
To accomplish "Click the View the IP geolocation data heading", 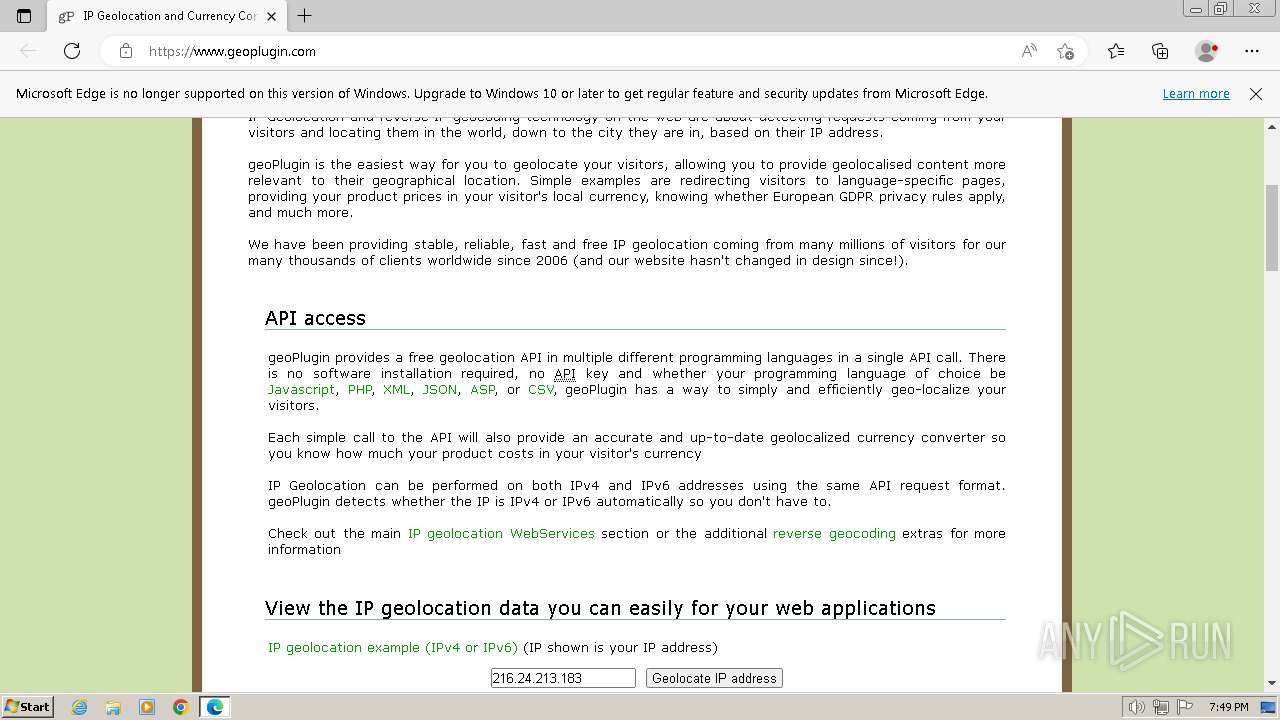I will pos(600,608).
